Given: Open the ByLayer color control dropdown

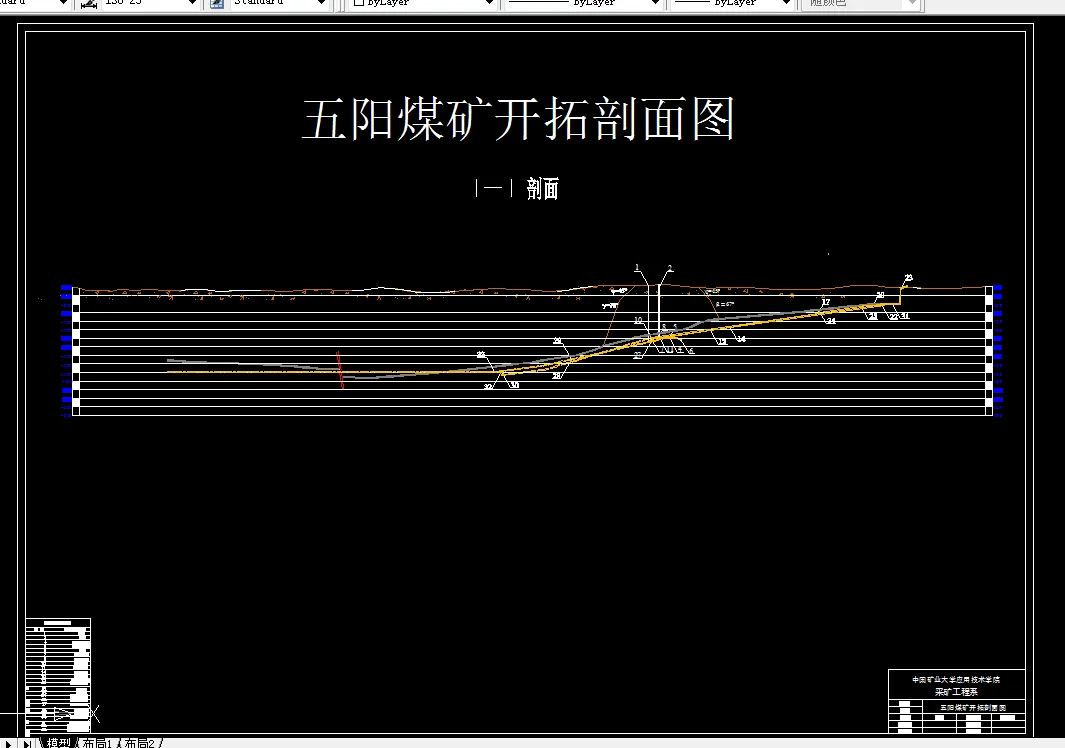Looking at the screenshot, I should click(489, 3).
